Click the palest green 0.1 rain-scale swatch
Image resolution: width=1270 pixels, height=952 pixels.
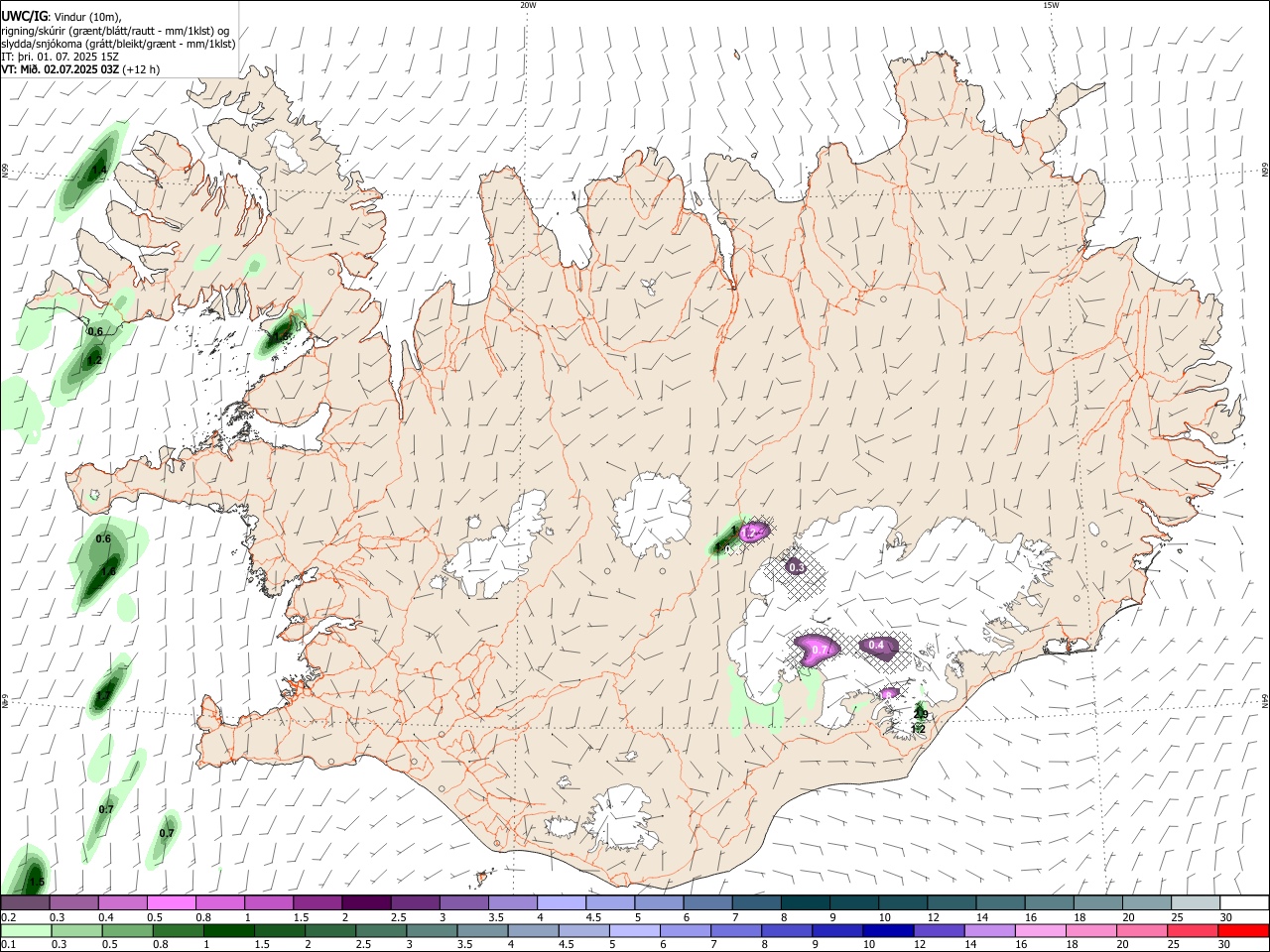[26, 931]
